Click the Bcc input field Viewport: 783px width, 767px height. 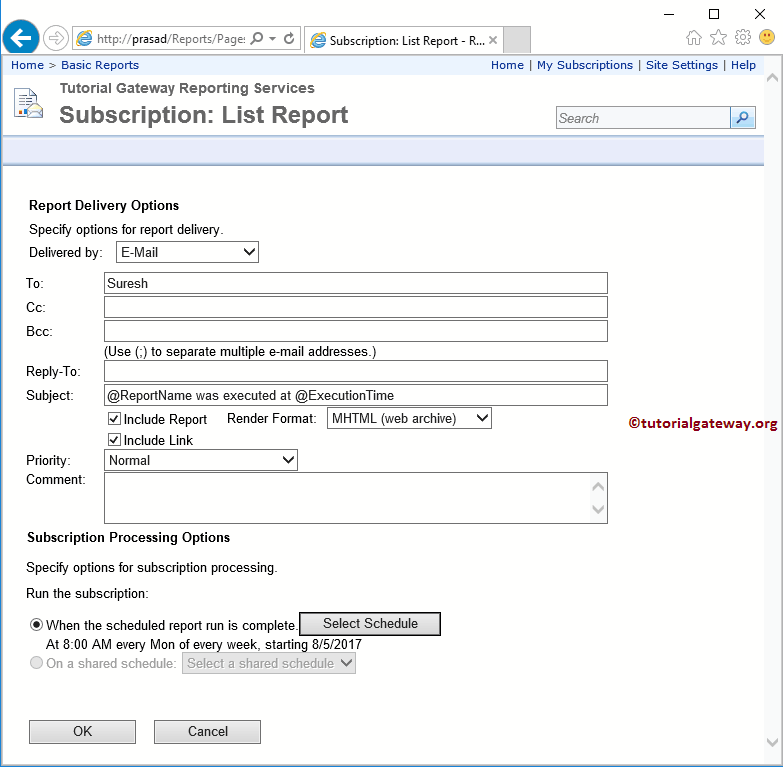(356, 331)
